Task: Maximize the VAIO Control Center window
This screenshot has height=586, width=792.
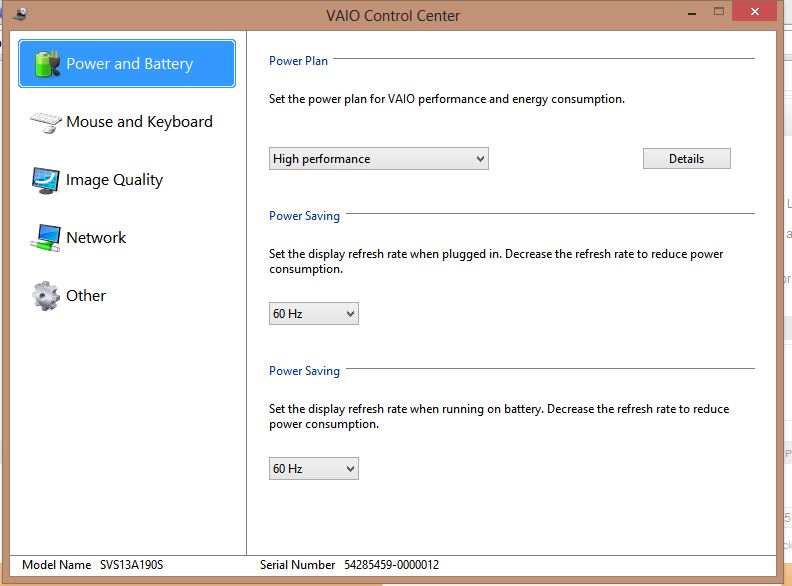Action: point(719,12)
